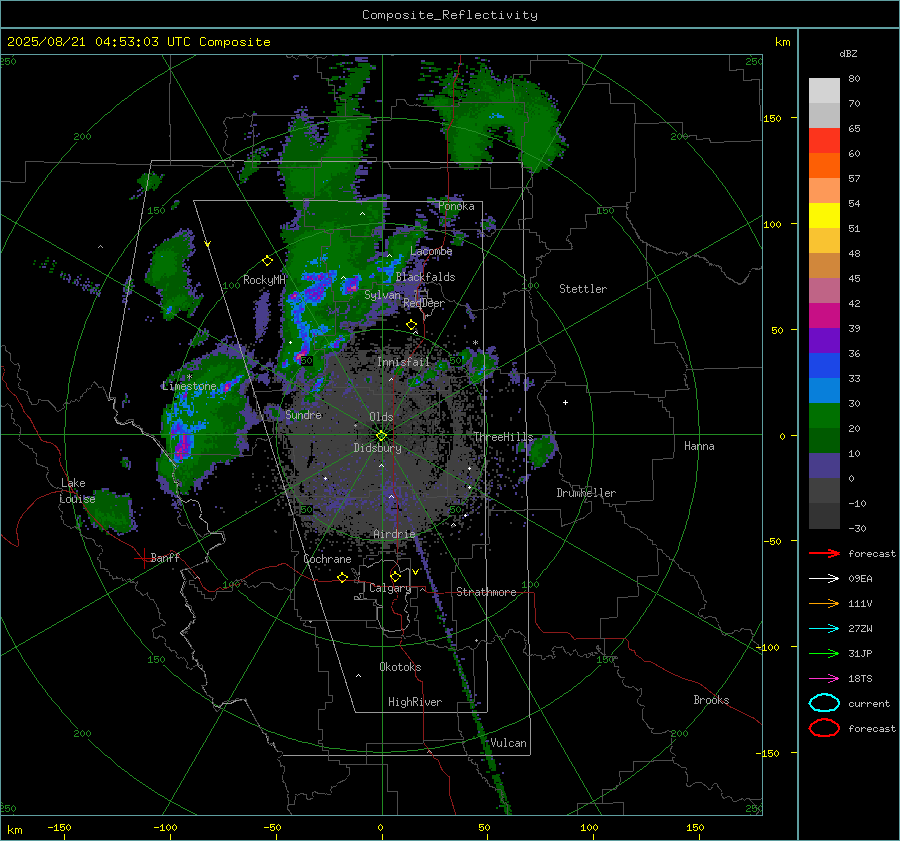Click the yellow diamond marker near RockyMH
This screenshot has height=841, width=900.
[267, 261]
